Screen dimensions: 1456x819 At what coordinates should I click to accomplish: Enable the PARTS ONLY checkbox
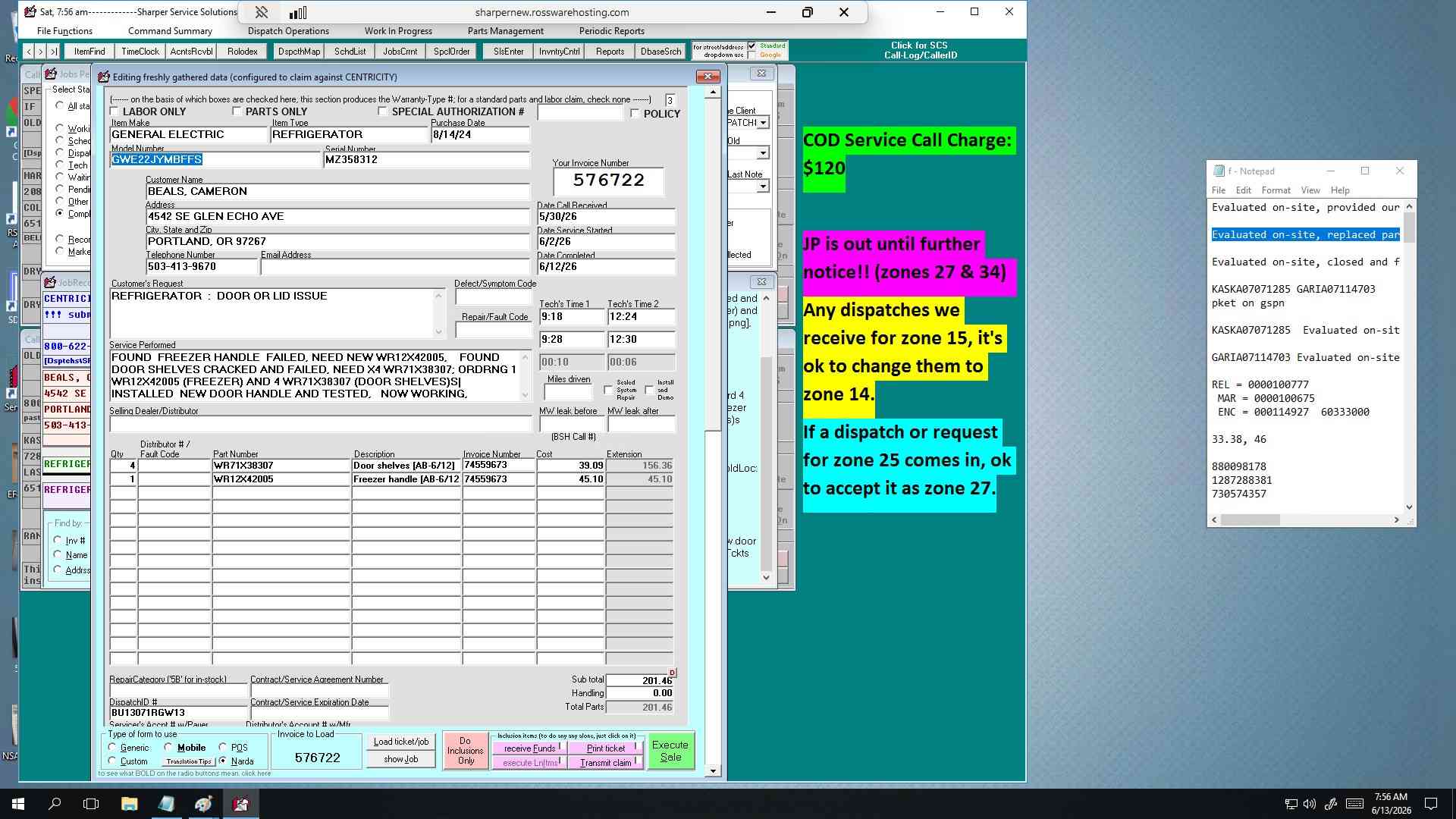click(x=237, y=111)
